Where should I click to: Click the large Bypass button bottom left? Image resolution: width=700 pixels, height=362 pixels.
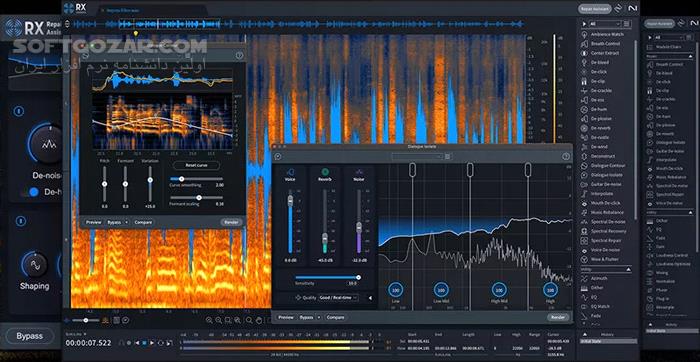(x=30, y=336)
